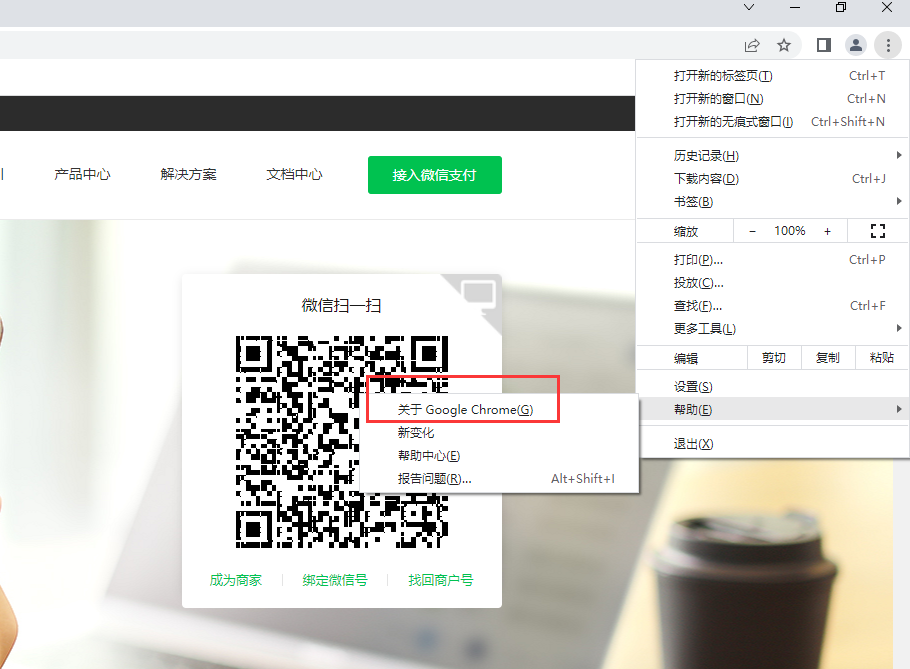910x669 pixels.
Task: Open the 产品中心 navigation tab
Action: tap(82, 174)
